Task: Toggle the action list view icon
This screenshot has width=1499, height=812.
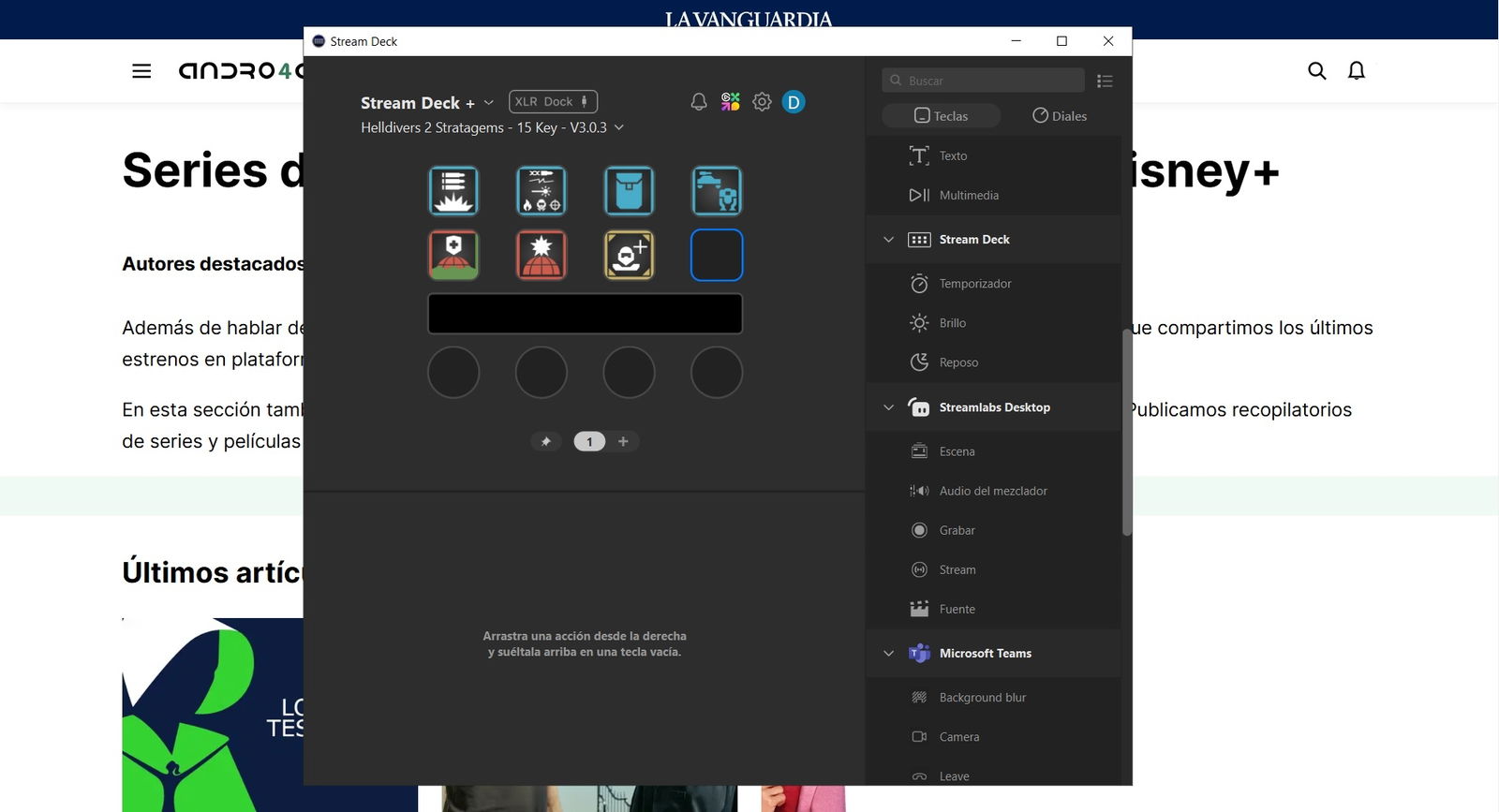Action: click(x=1105, y=81)
